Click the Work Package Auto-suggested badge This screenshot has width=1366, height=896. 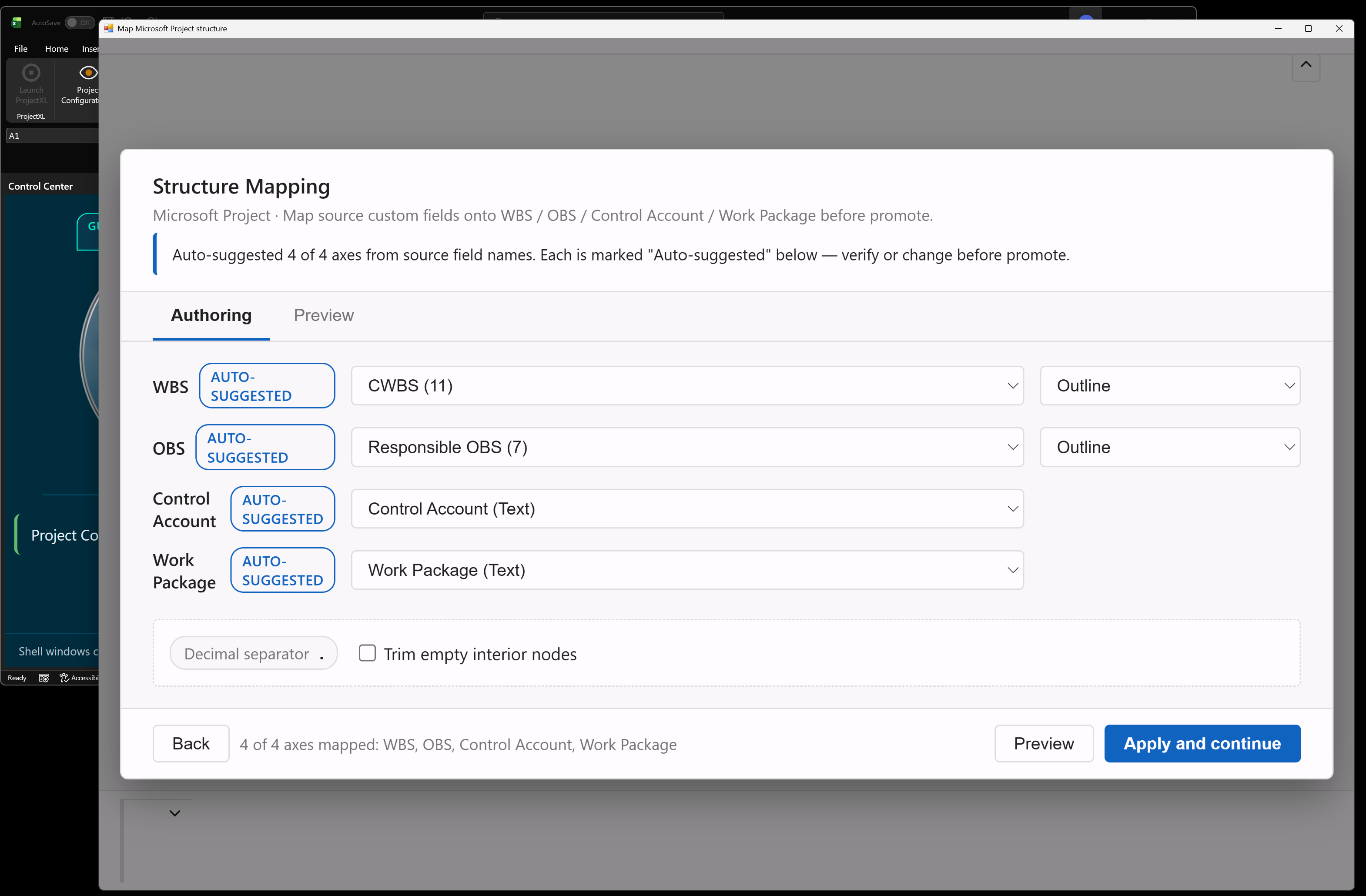pyautogui.click(x=282, y=570)
